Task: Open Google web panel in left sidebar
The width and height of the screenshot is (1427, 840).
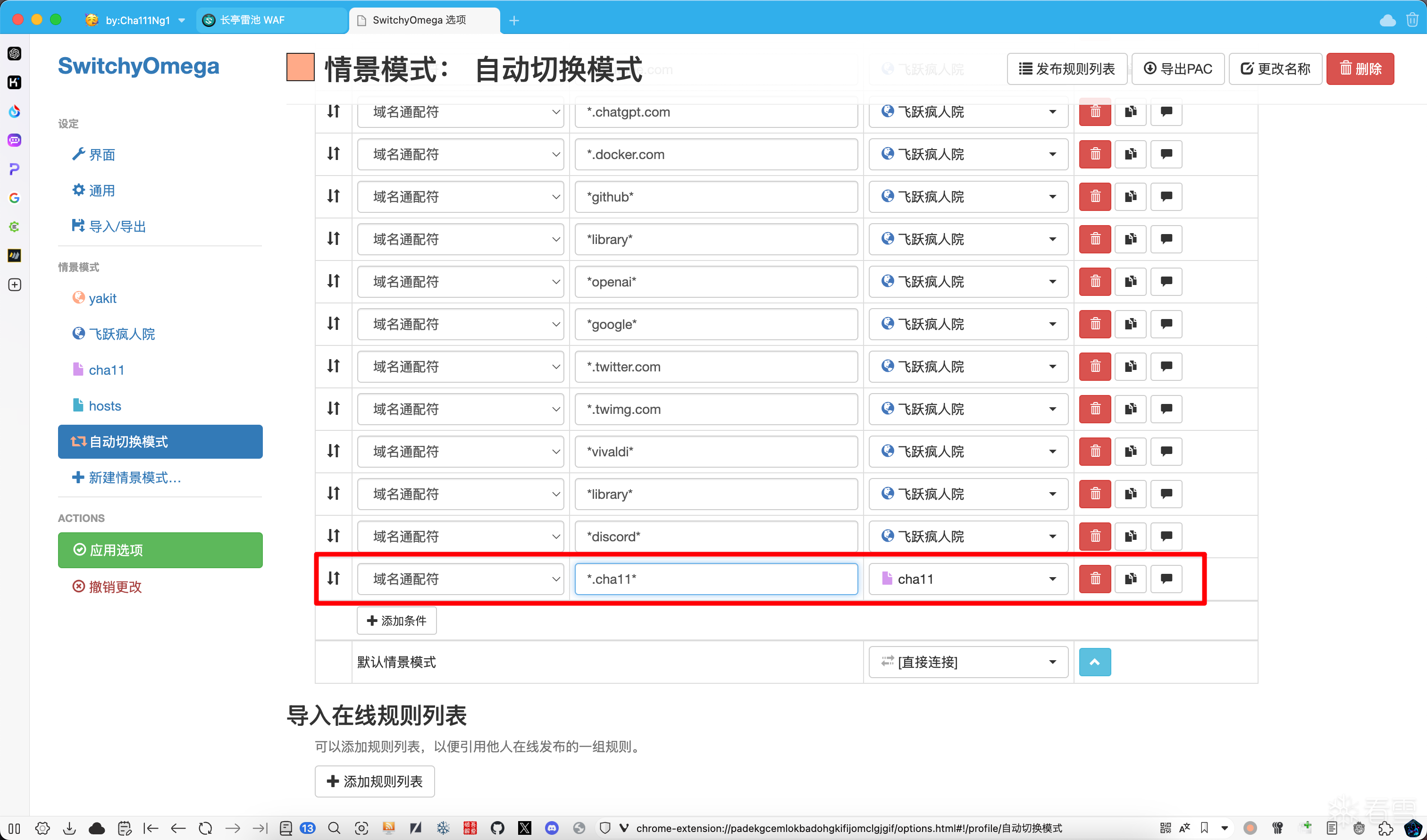Action: (x=15, y=198)
